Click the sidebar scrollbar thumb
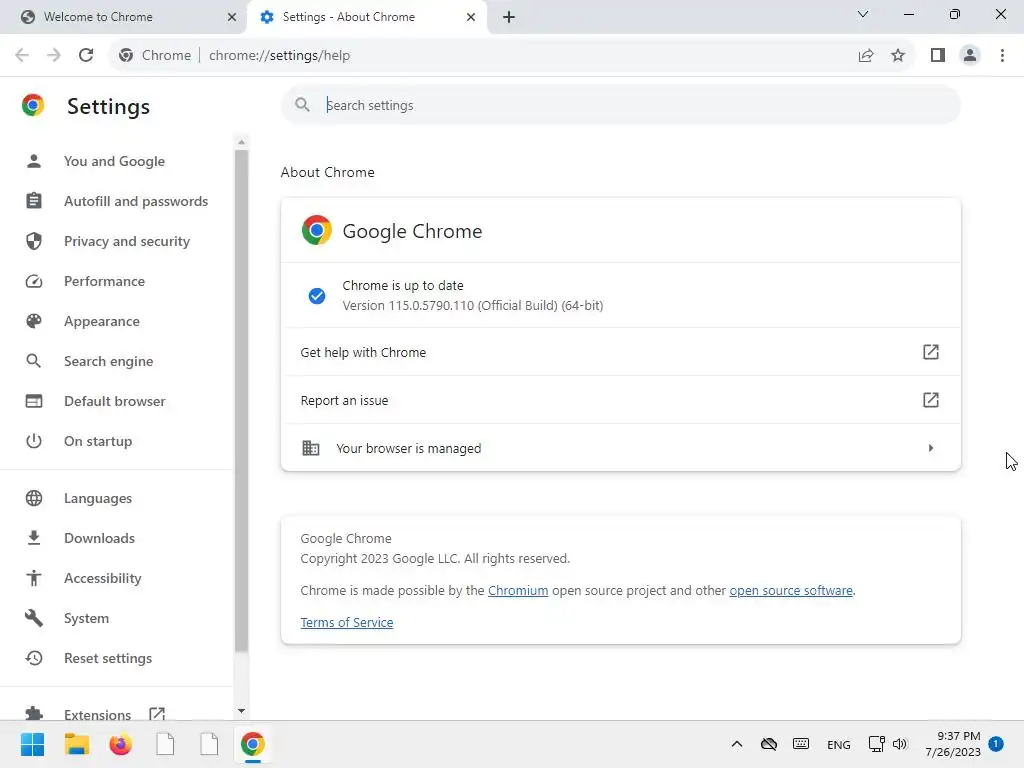This screenshot has height=768, width=1024. point(242,400)
